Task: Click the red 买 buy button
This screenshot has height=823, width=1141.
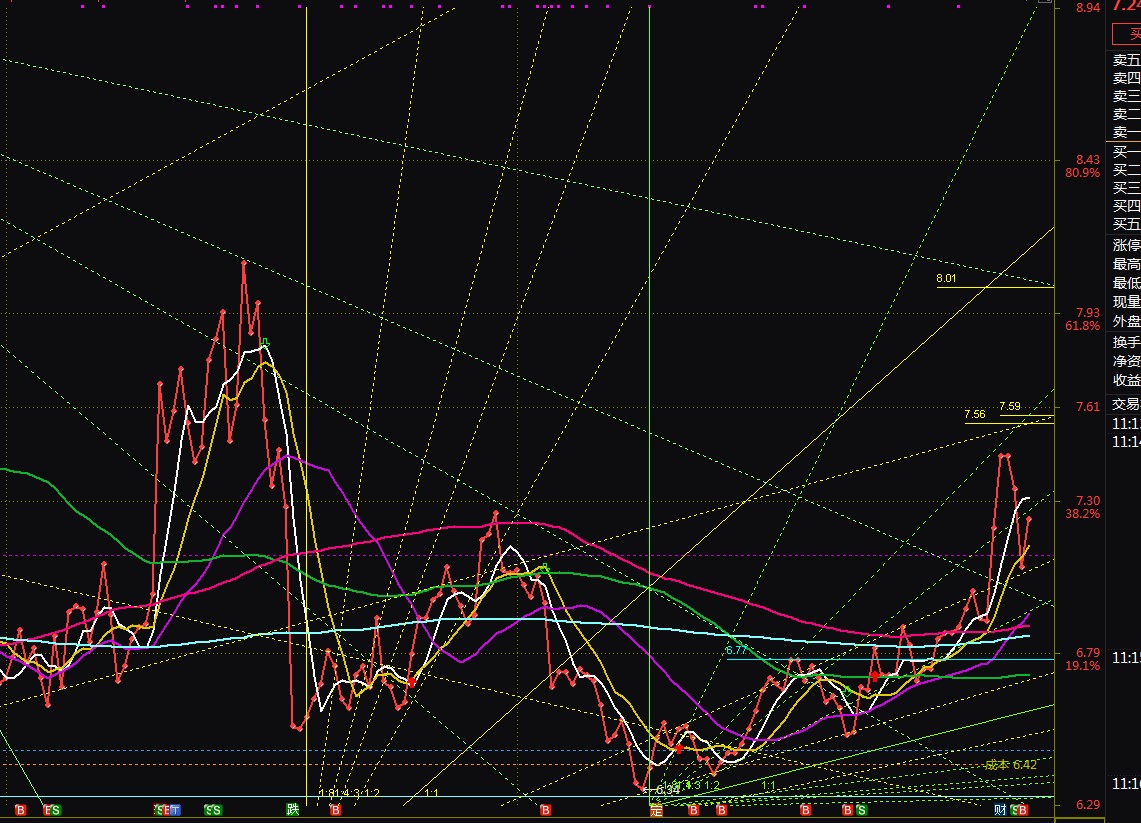Action: point(1127,33)
